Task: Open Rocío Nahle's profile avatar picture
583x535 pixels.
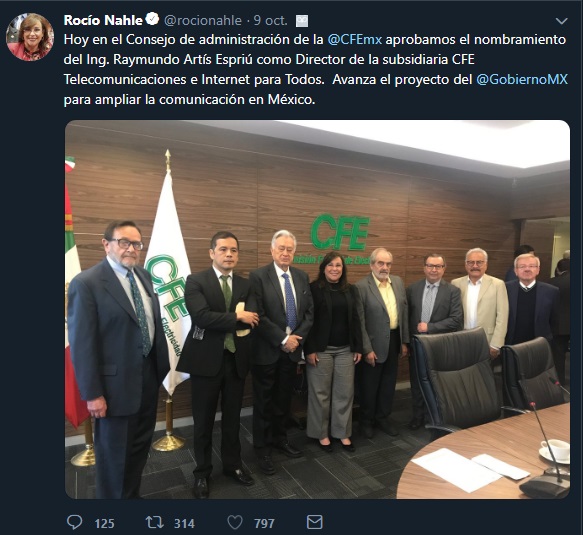Action: [30, 37]
